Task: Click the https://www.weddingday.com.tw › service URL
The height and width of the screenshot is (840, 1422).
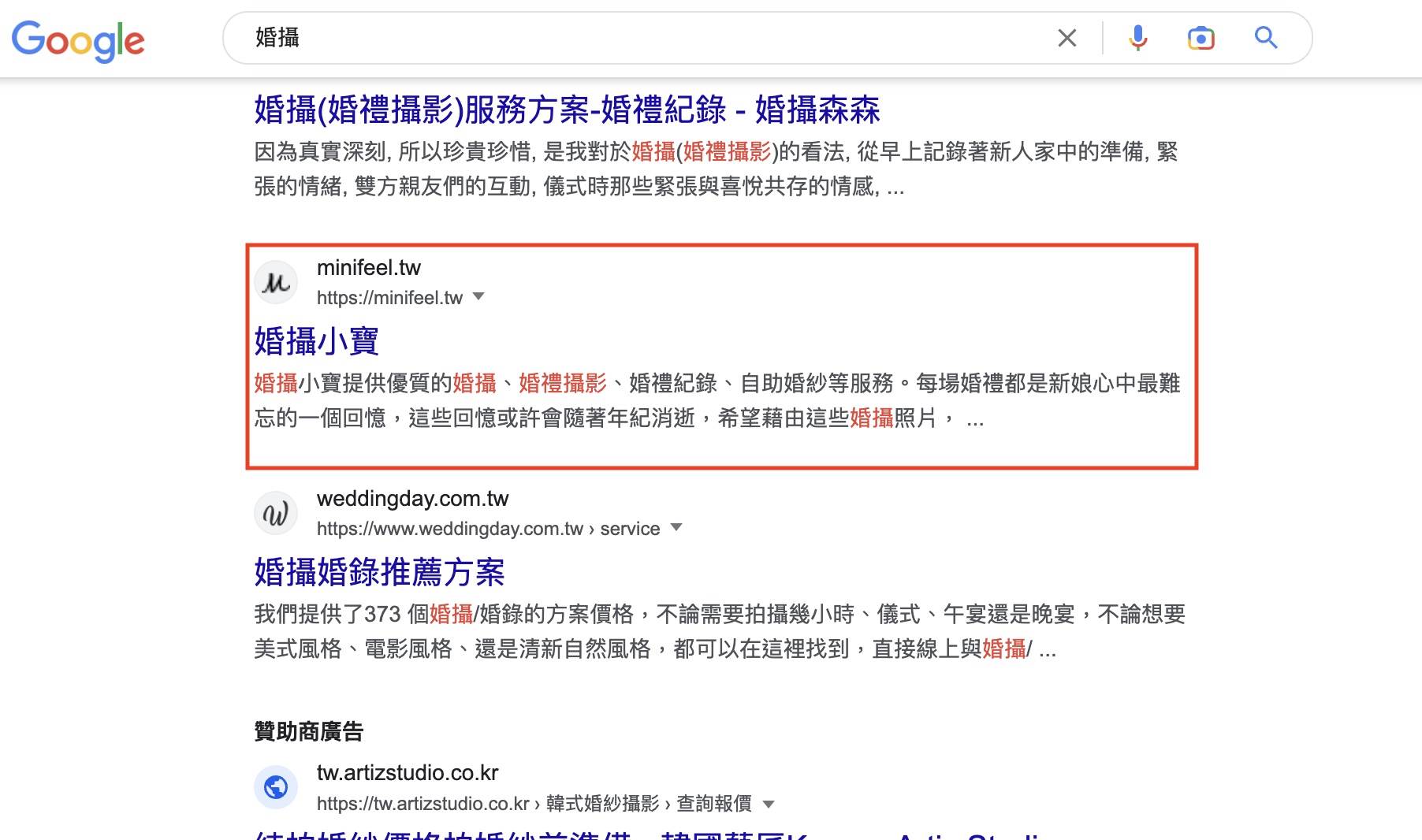Action: [489, 529]
